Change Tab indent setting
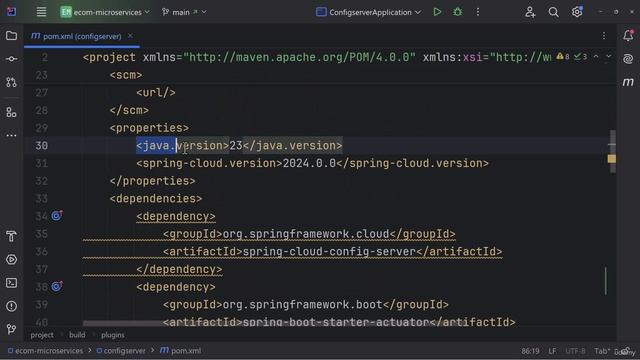Screen dimensions: 640x360 coord(602,351)
